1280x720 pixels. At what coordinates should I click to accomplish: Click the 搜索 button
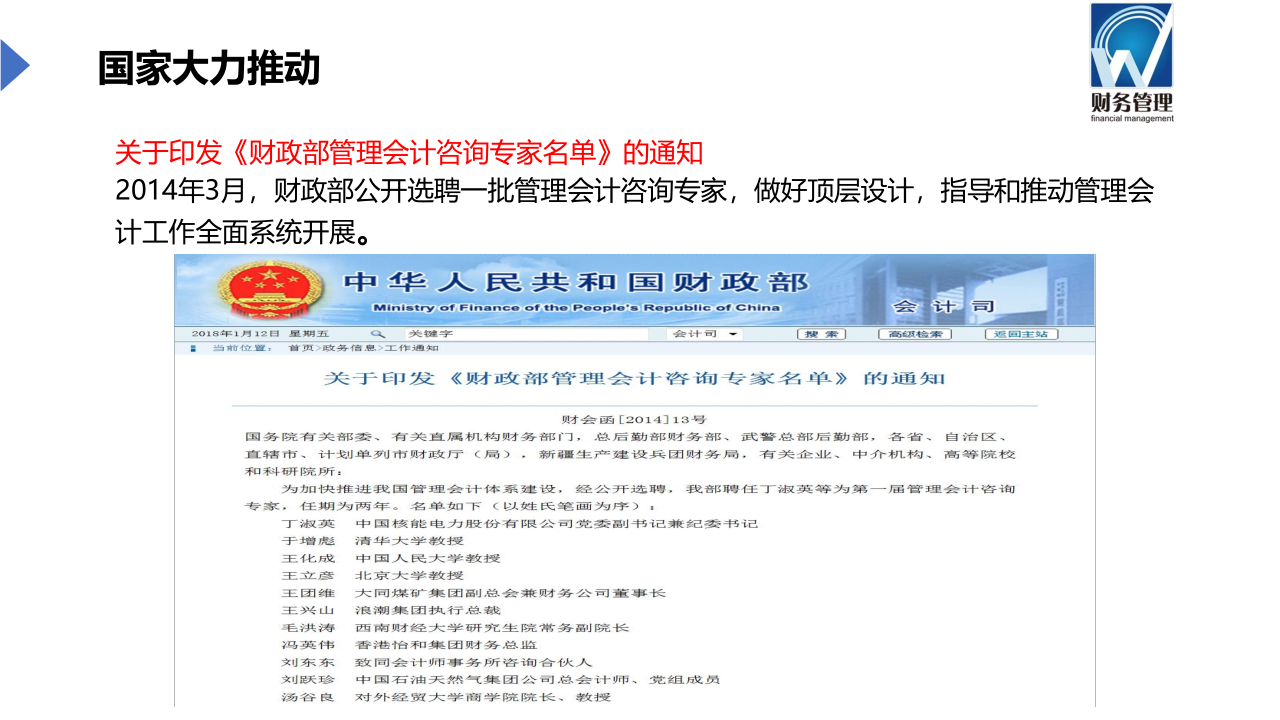pyautogui.click(x=821, y=334)
